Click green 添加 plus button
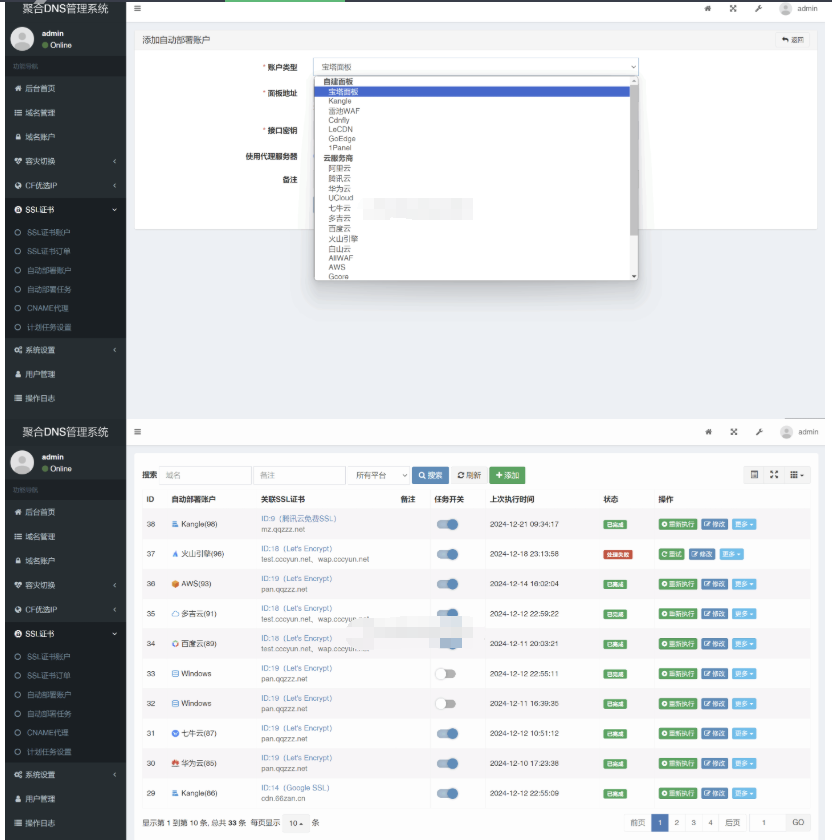The image size is (832, 840). [507, 476]
